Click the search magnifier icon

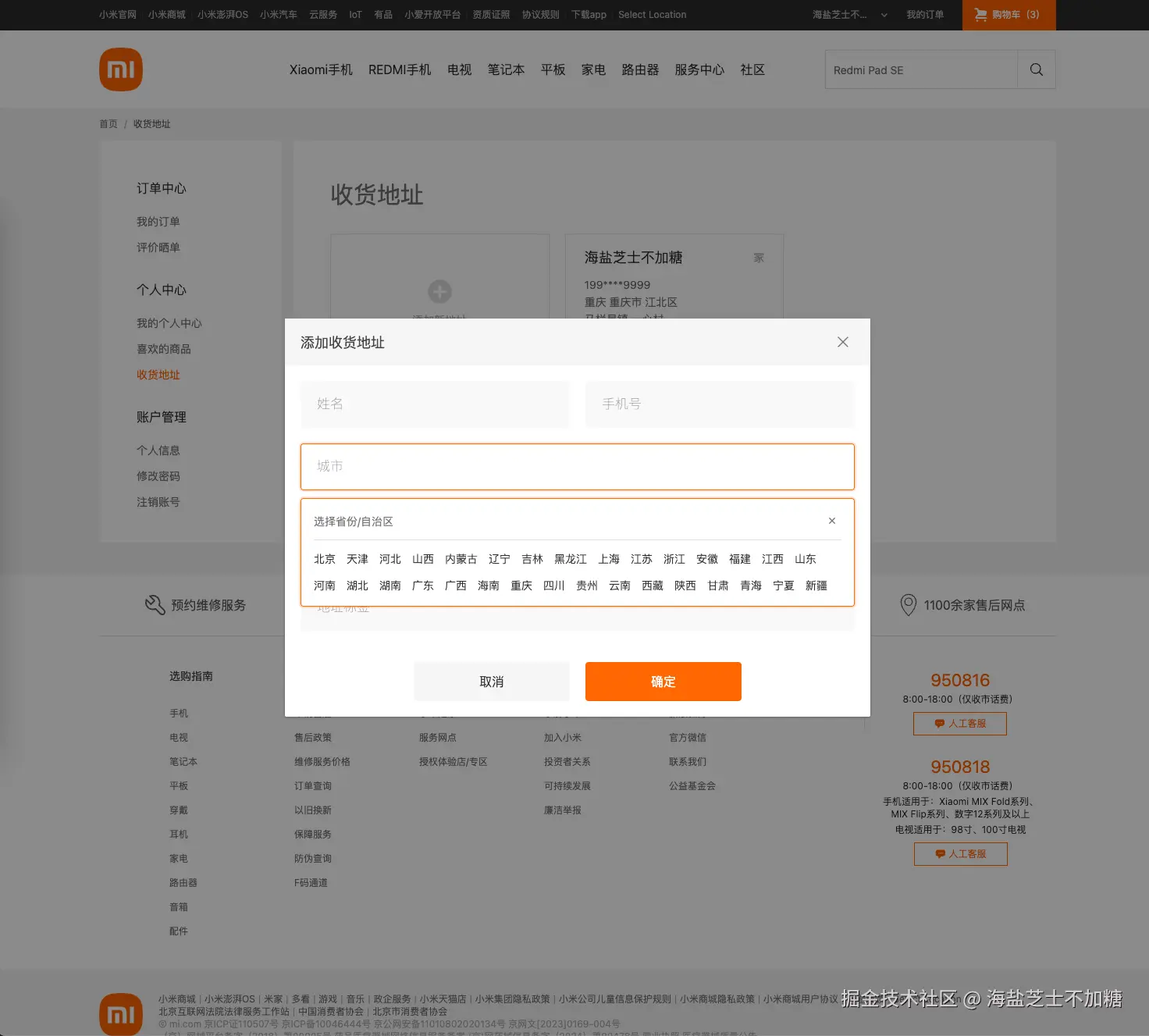tap(1036, 69)
